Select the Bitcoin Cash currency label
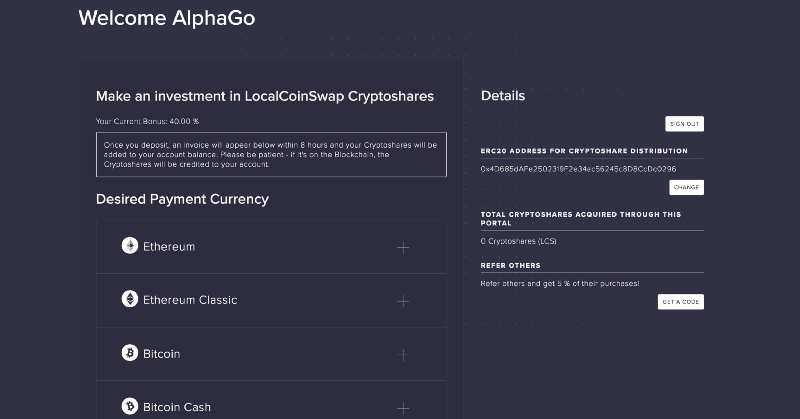Image resolution: width=800 pixels, height=419 pixels. [x=177, y=407]
